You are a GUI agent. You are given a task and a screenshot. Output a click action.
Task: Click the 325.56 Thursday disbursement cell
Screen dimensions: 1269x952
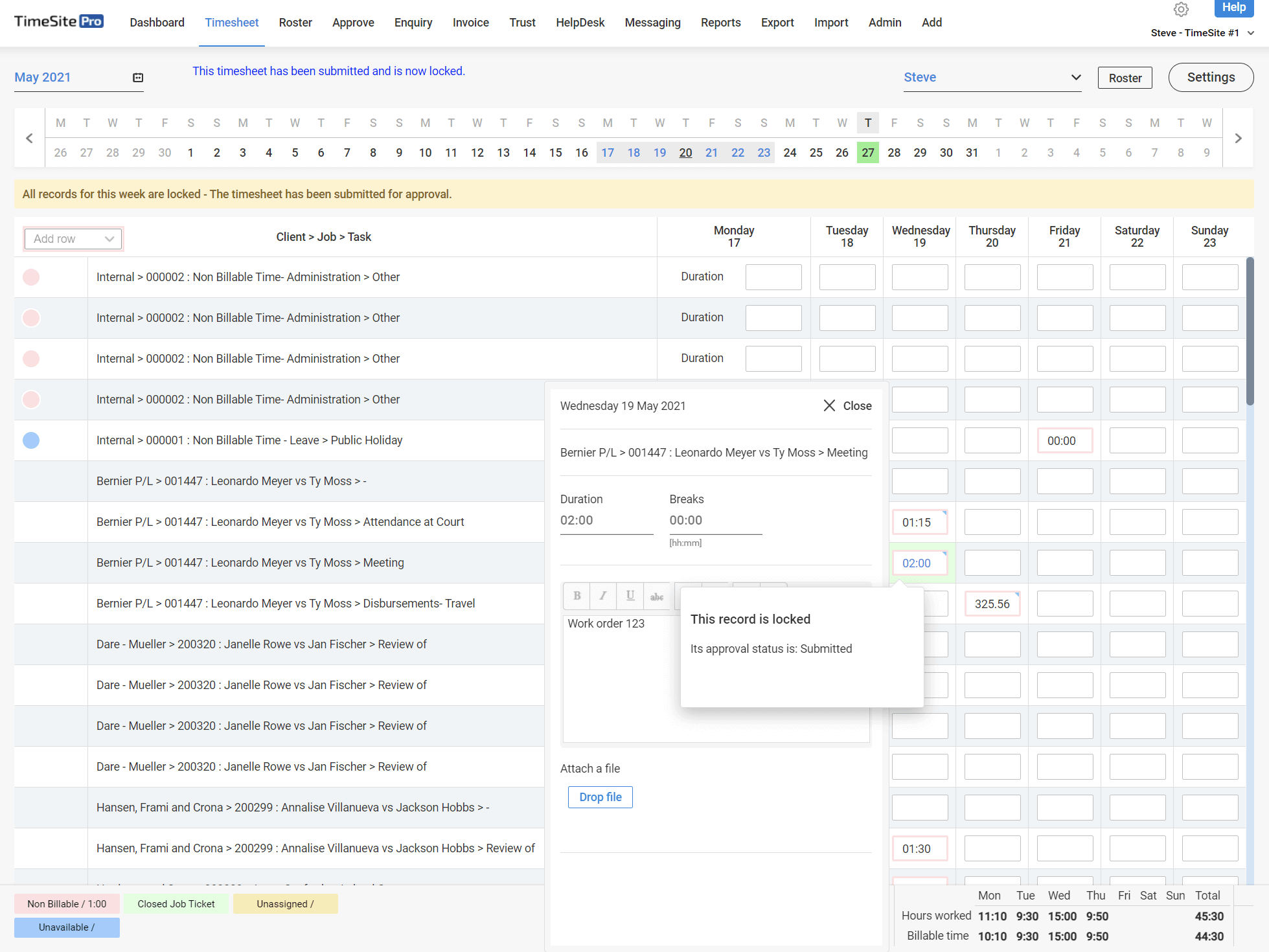[x=992, y=604]
